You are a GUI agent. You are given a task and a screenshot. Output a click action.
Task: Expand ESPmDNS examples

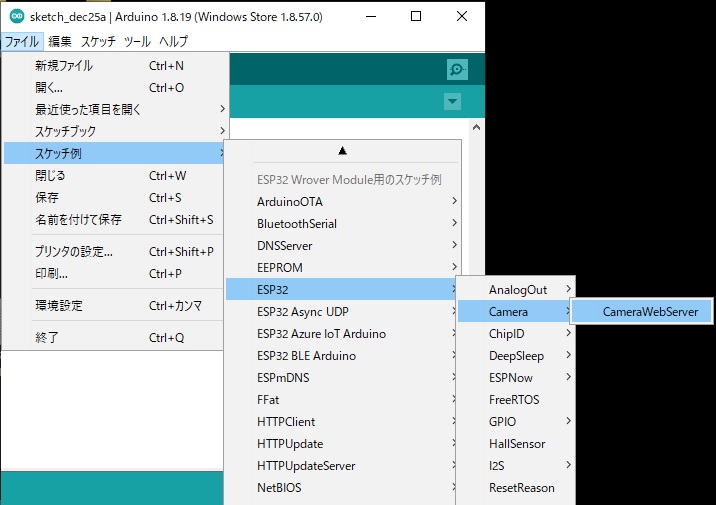[341, 378]
